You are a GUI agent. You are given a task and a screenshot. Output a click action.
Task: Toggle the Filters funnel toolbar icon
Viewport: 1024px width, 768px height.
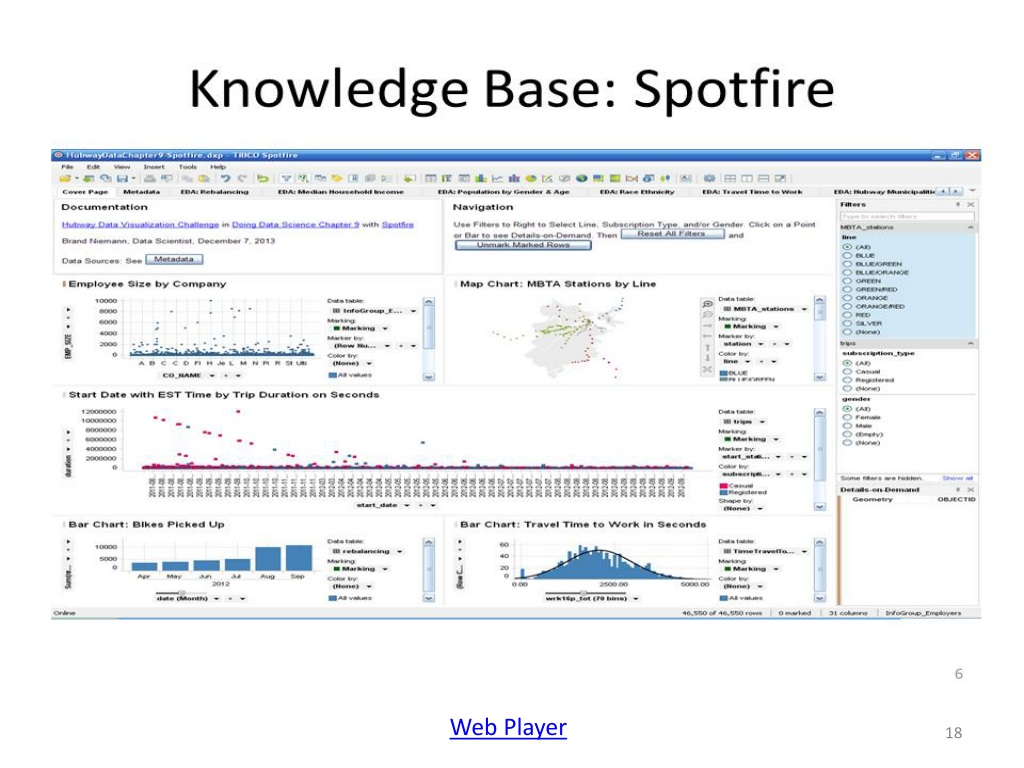[x=285, y=178]
